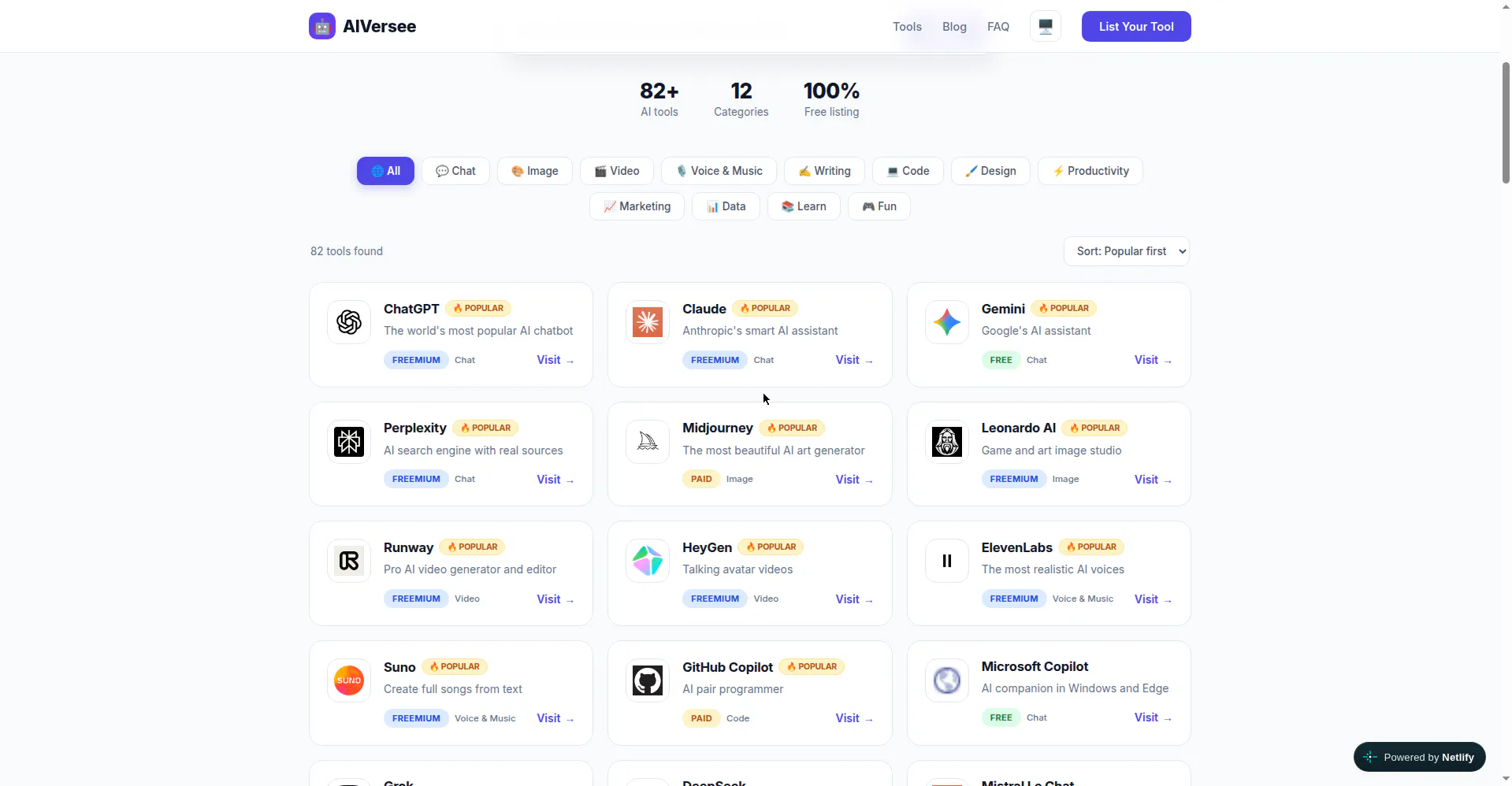Screen dimensions: 1512x786
Task: Click the ElevenLabs logo icon
Action: pyautogui.click(x=947, y=561)
